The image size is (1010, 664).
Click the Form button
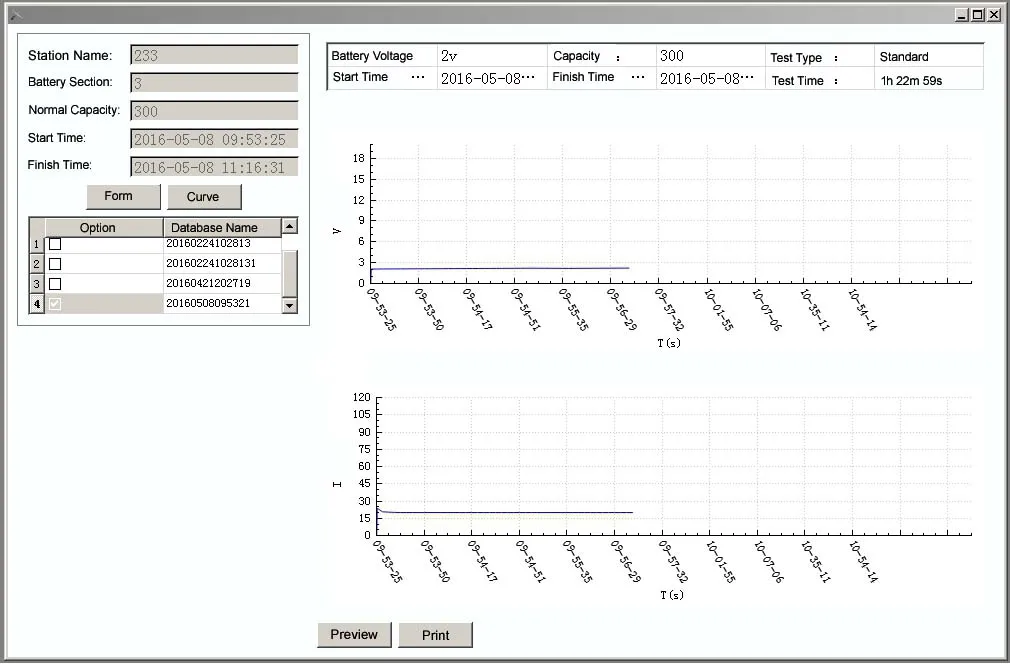(123, 196)
